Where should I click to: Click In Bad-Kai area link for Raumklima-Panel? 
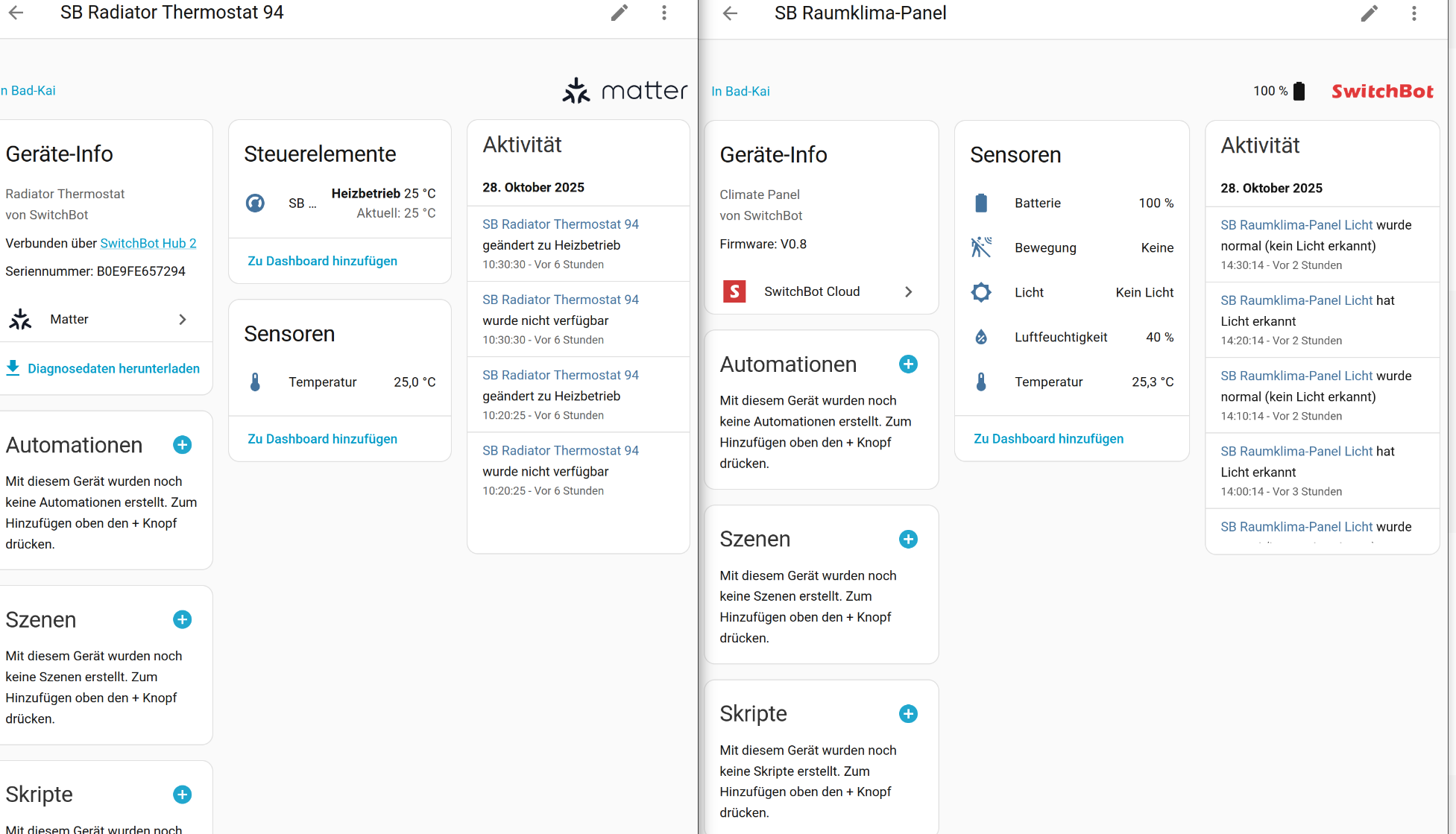(x=740, y=91)
